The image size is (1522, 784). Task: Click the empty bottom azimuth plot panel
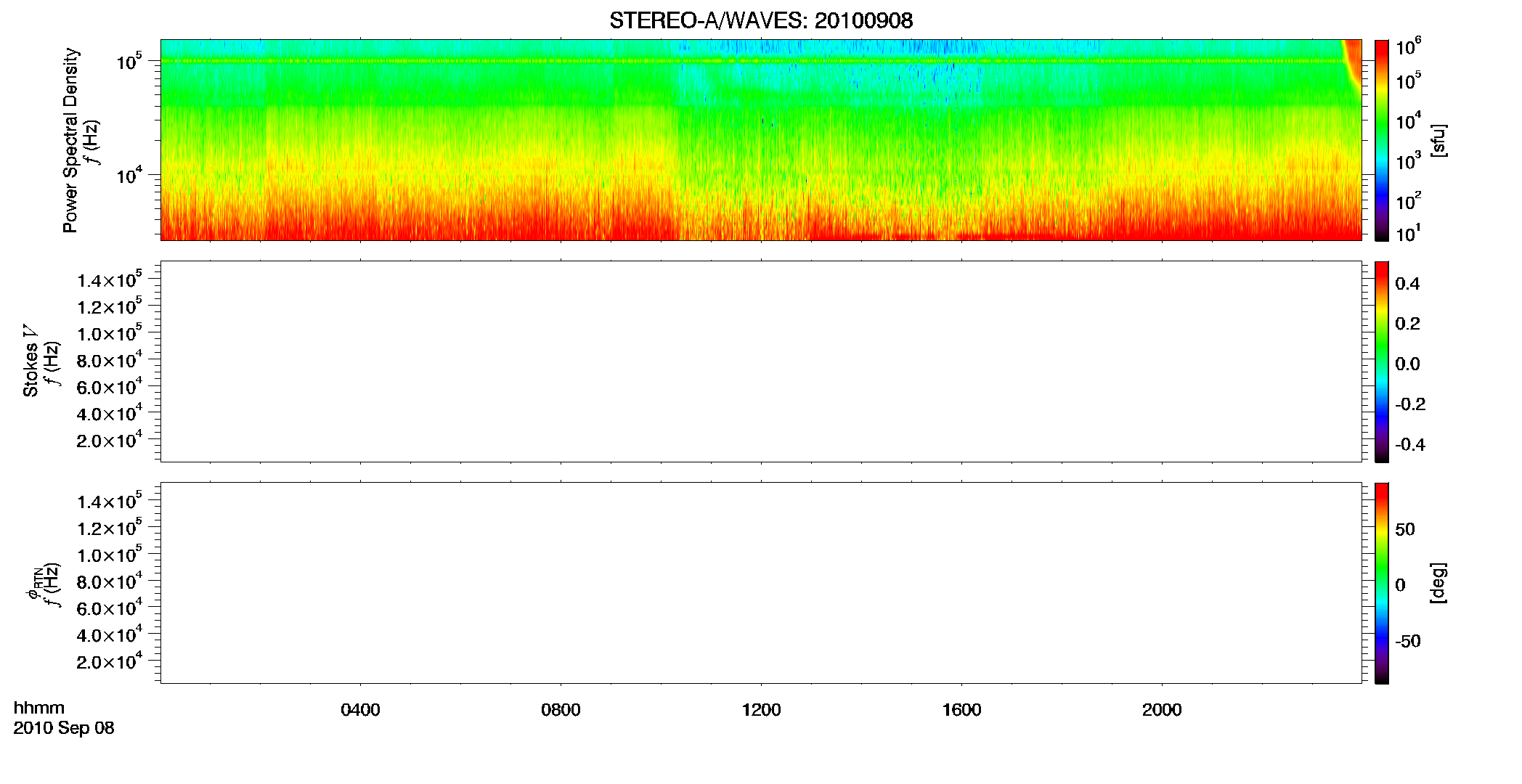click(761, 583)
